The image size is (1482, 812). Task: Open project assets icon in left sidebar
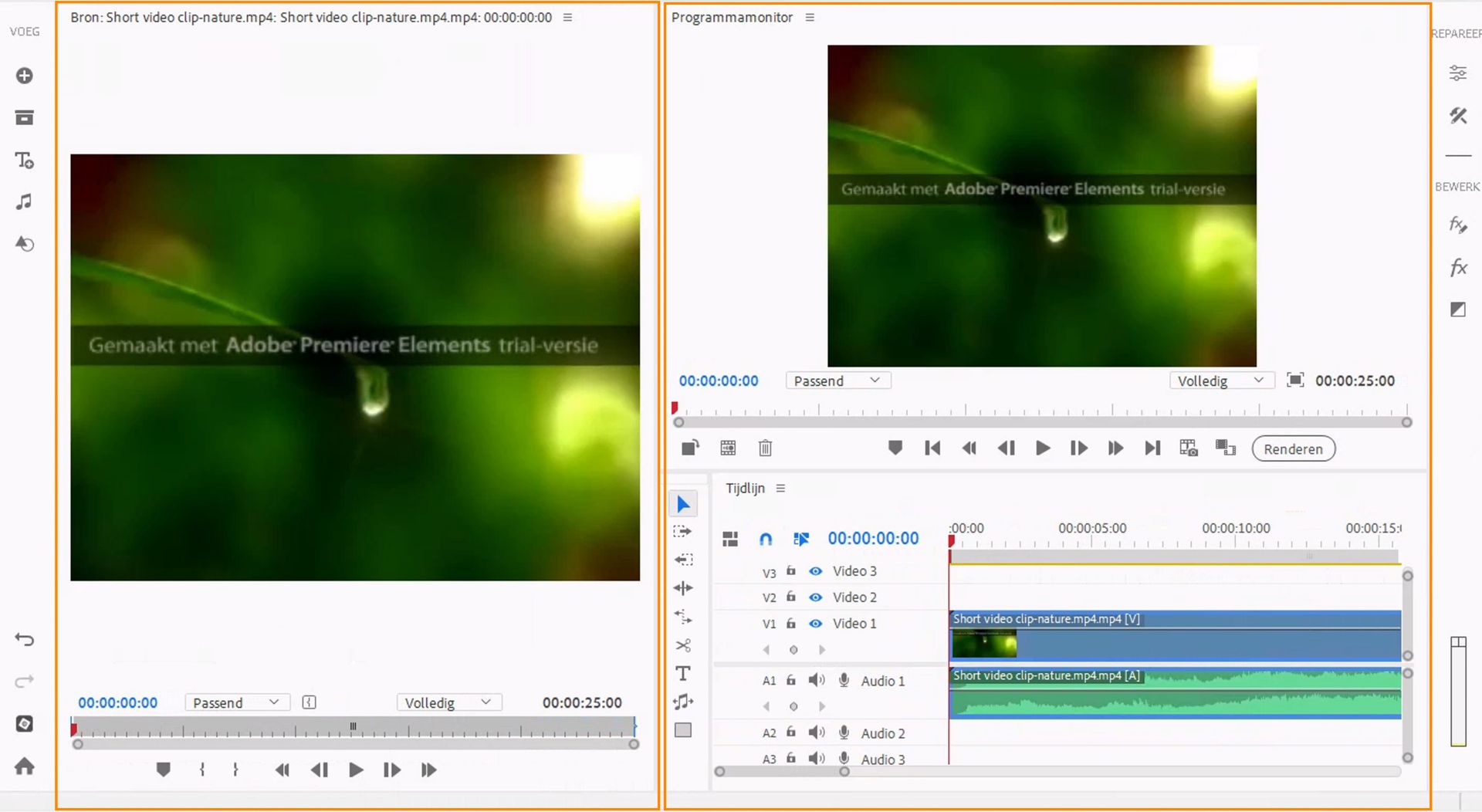[25, 117]
